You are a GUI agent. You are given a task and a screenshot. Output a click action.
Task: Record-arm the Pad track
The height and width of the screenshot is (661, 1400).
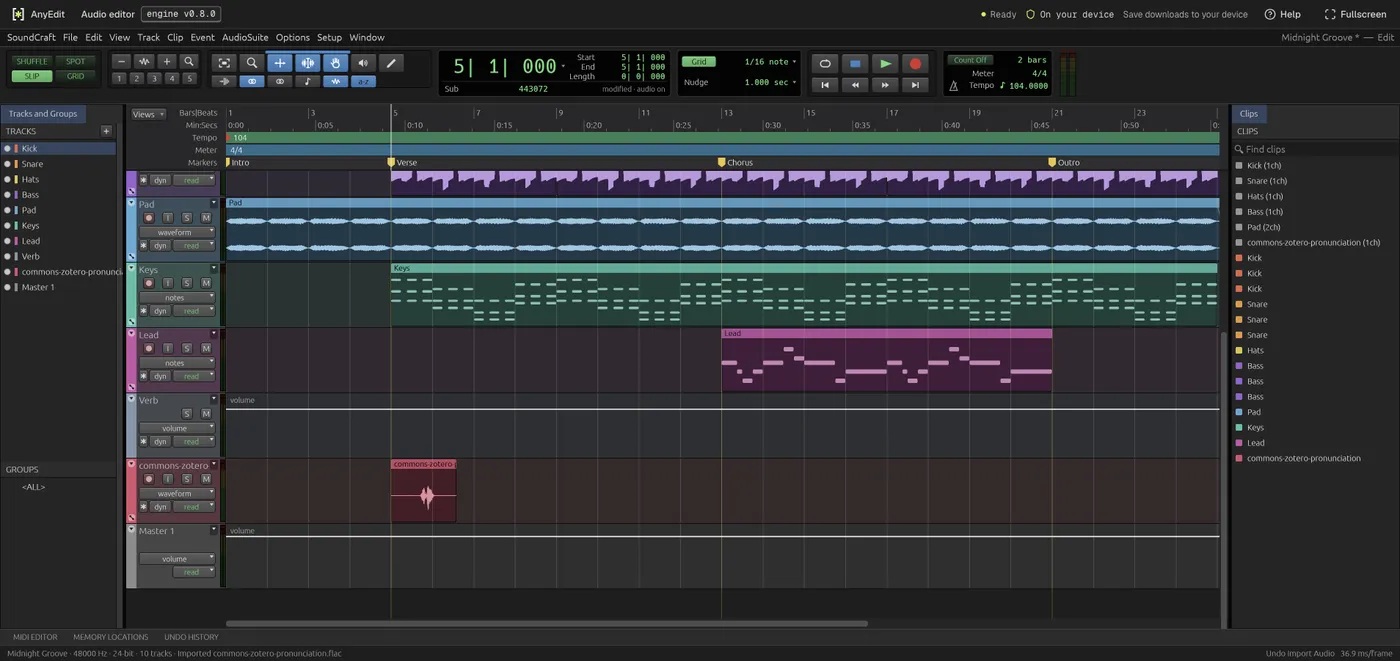[149, 218]
